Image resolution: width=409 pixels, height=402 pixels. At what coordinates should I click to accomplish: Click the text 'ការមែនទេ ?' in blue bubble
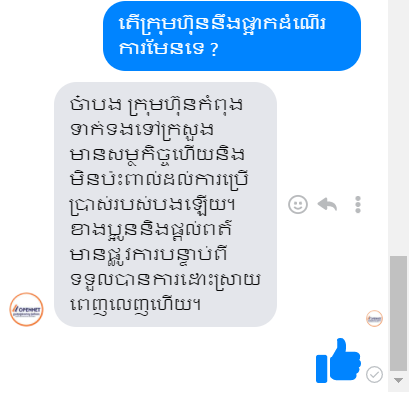click(169, 49)
